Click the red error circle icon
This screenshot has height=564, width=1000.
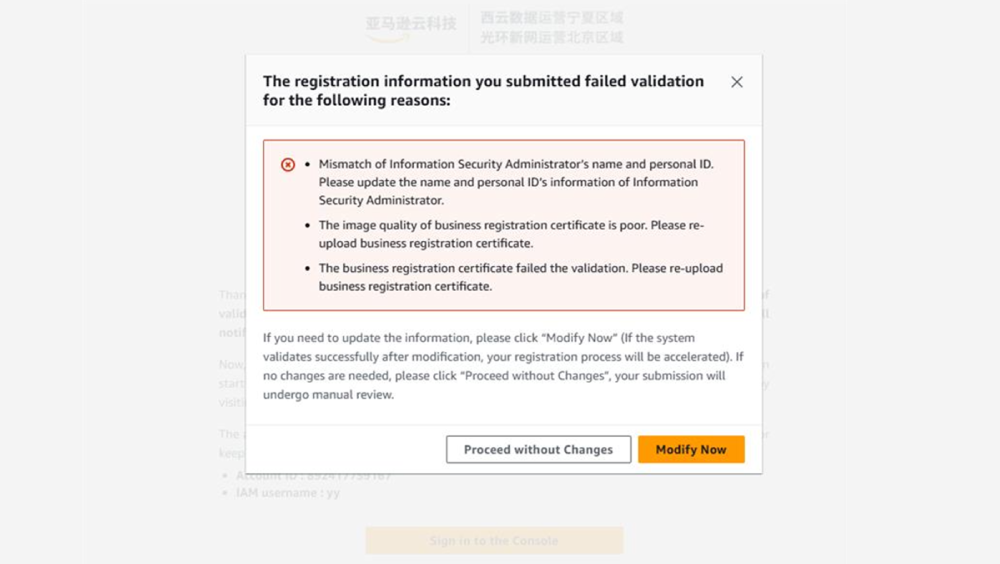tap(288, 164)
